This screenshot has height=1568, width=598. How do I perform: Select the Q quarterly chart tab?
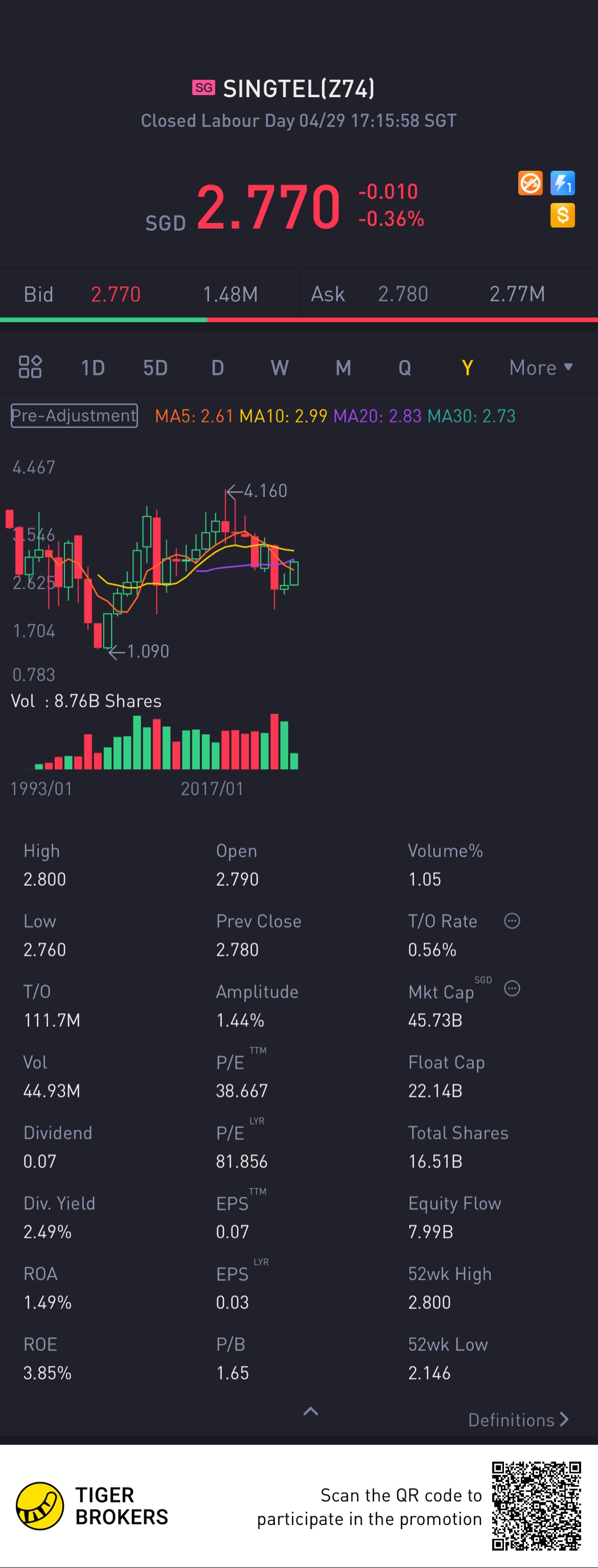[405, 367]
